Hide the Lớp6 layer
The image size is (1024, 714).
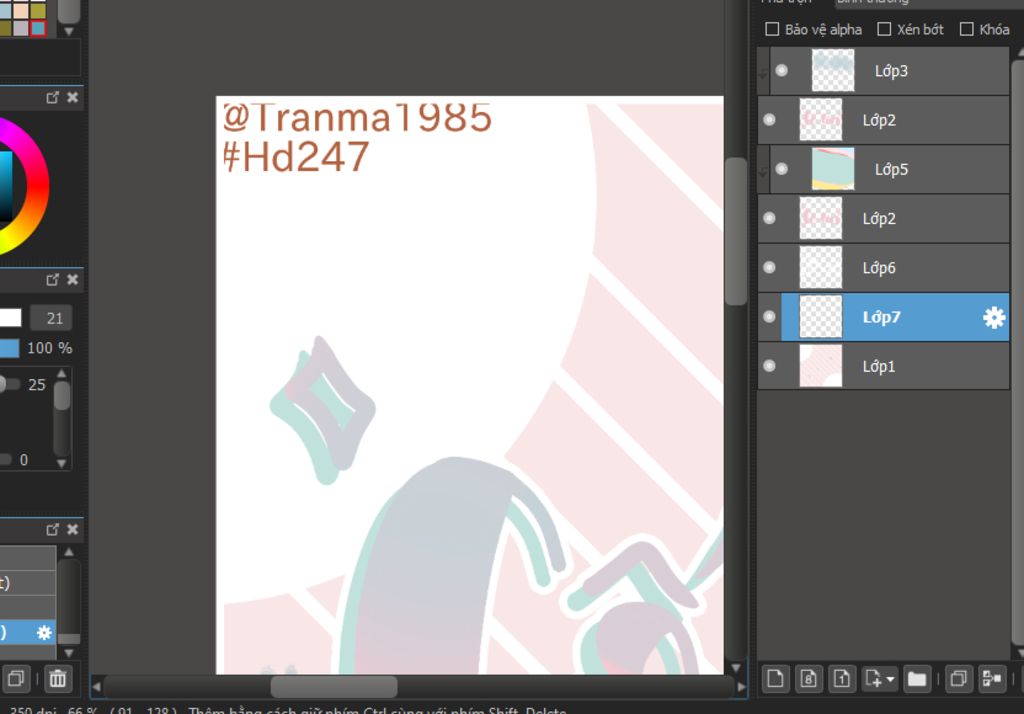(769, 267)
